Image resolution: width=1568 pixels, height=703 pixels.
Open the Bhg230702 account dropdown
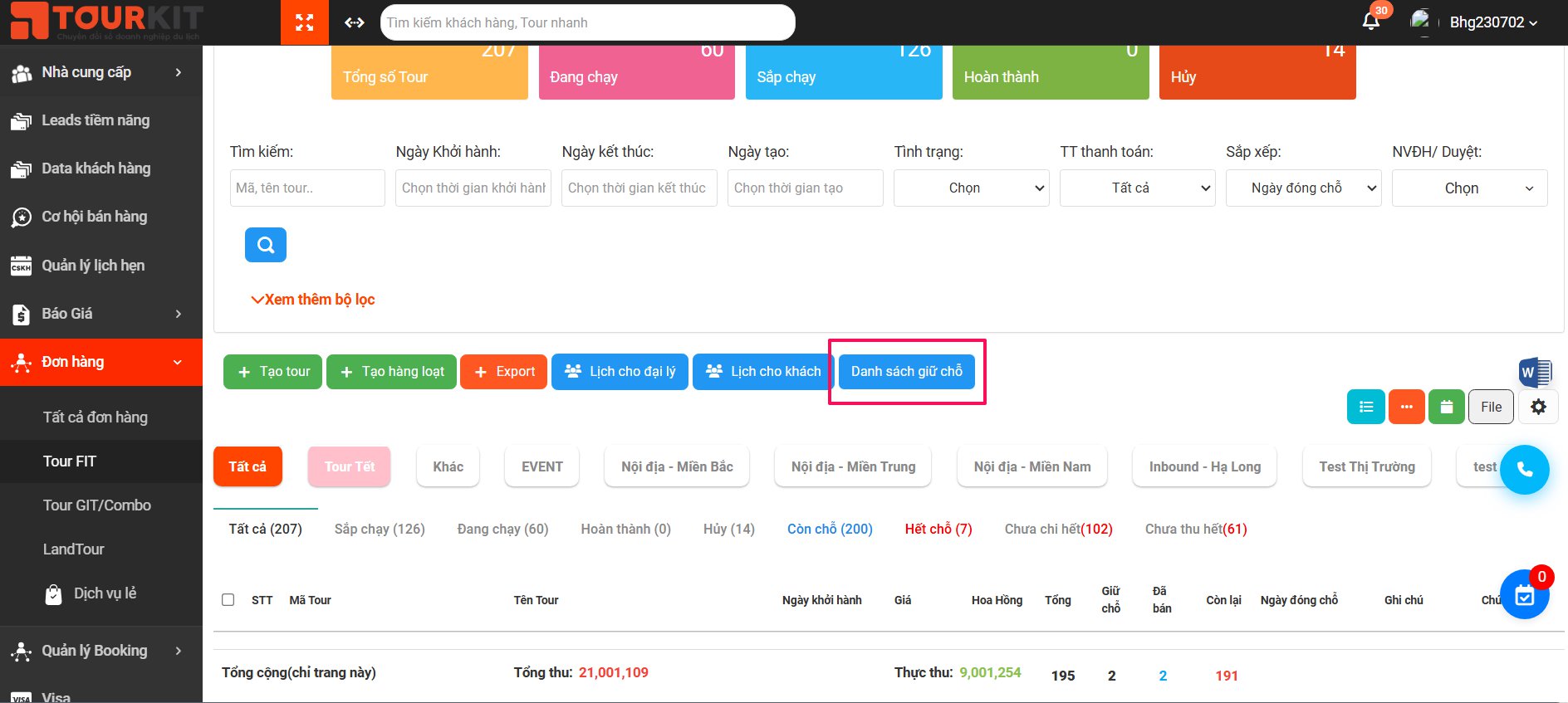[x=1493, y=22]
